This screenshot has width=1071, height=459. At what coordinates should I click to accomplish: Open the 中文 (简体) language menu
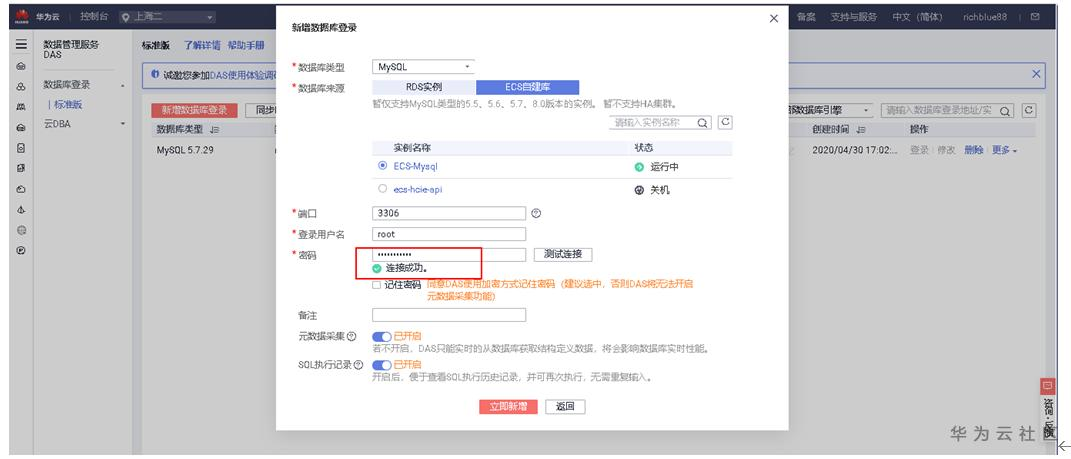click(x=917, y=17)
